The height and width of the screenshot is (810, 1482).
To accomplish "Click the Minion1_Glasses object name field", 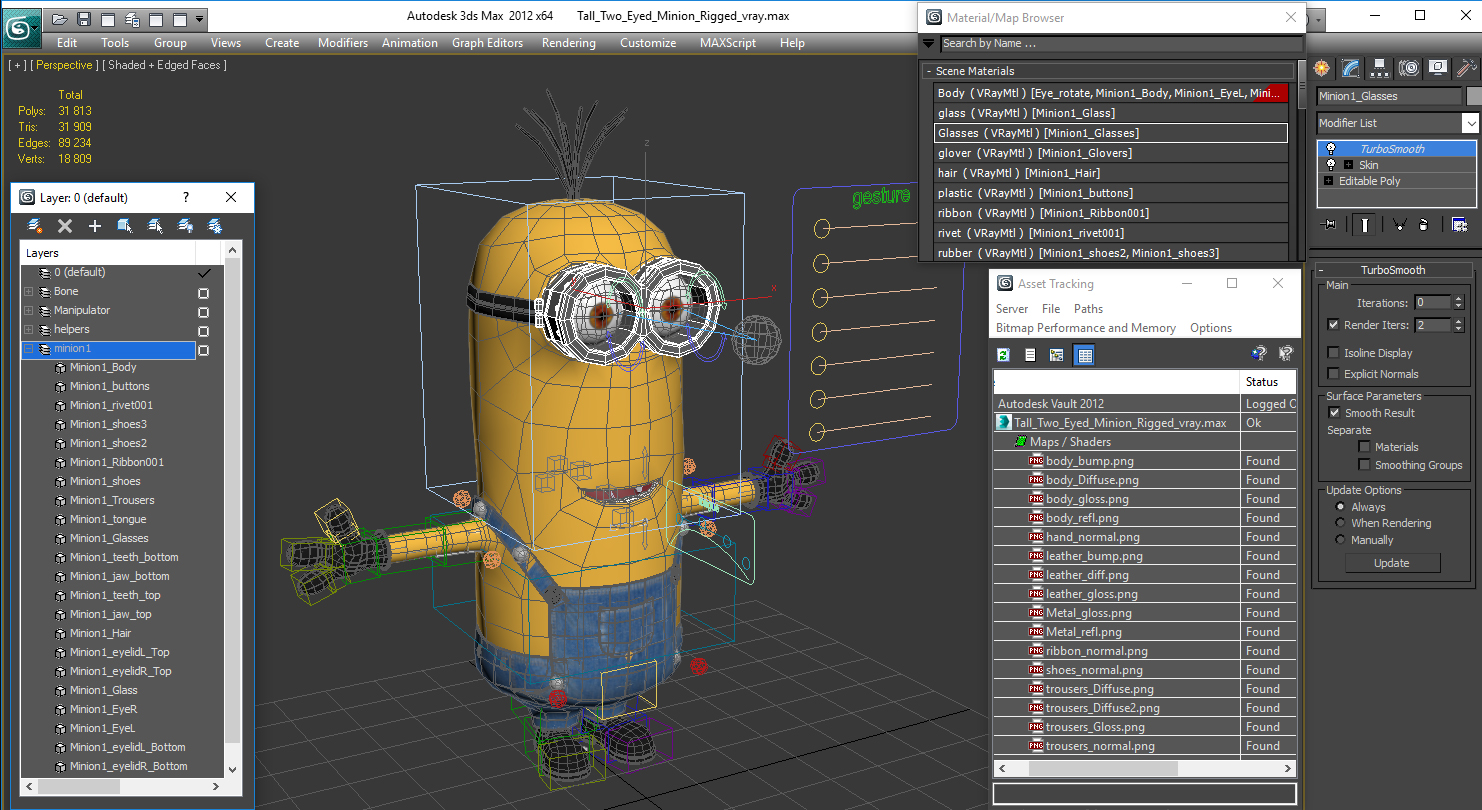I will coord(1388,96).
